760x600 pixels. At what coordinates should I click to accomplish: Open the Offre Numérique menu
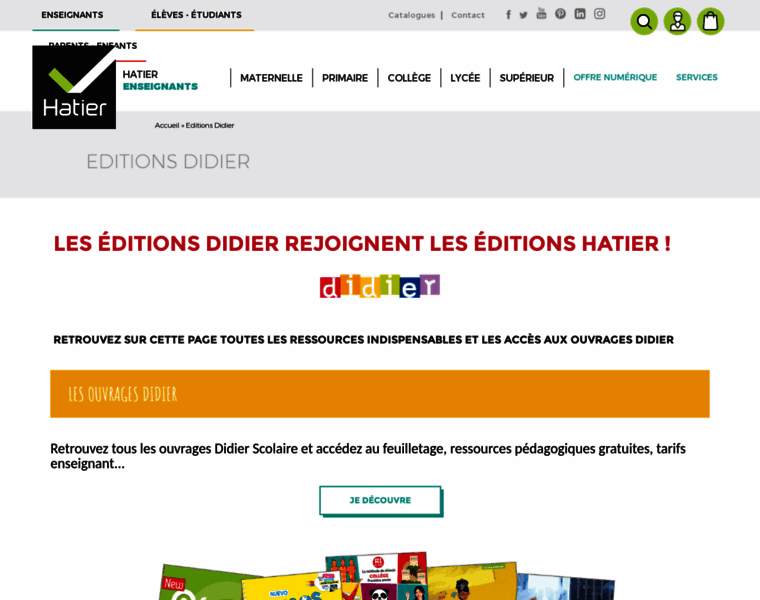(615, 77)
